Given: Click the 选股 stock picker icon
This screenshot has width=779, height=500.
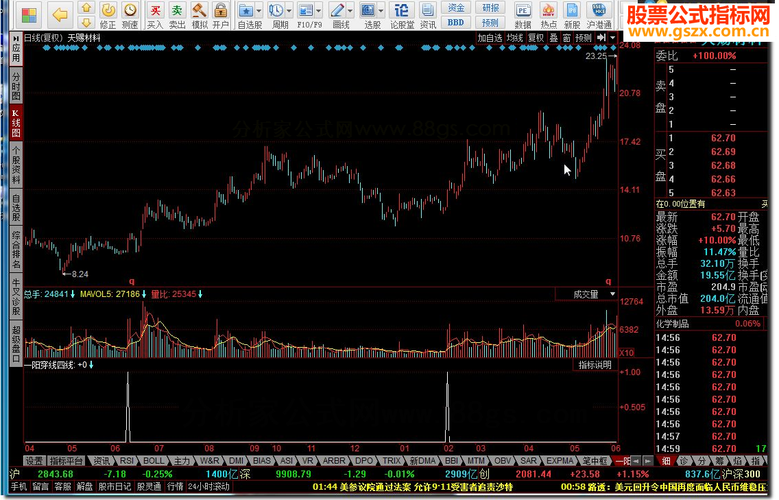Looking at the screenshot, I should coord(369,15).
